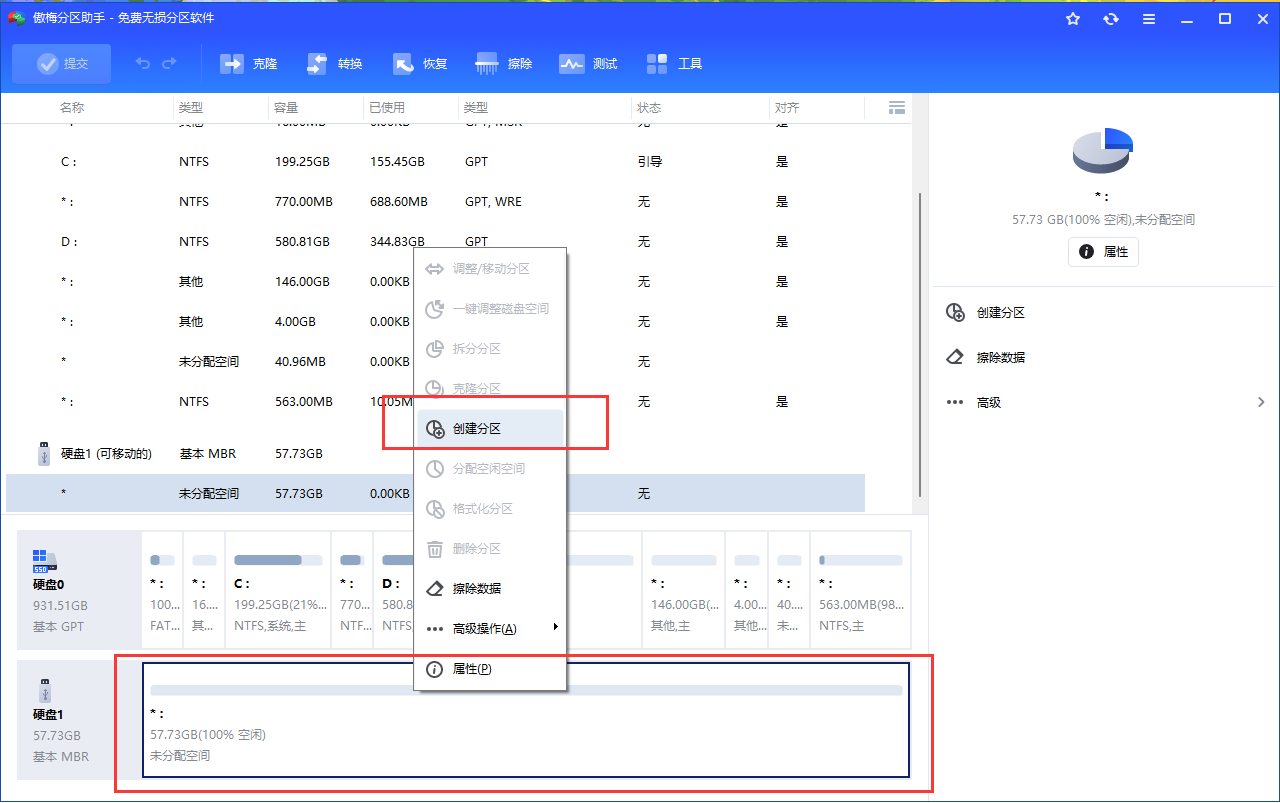Choose 分配空闲空间 in the context menu

(490, 469)
